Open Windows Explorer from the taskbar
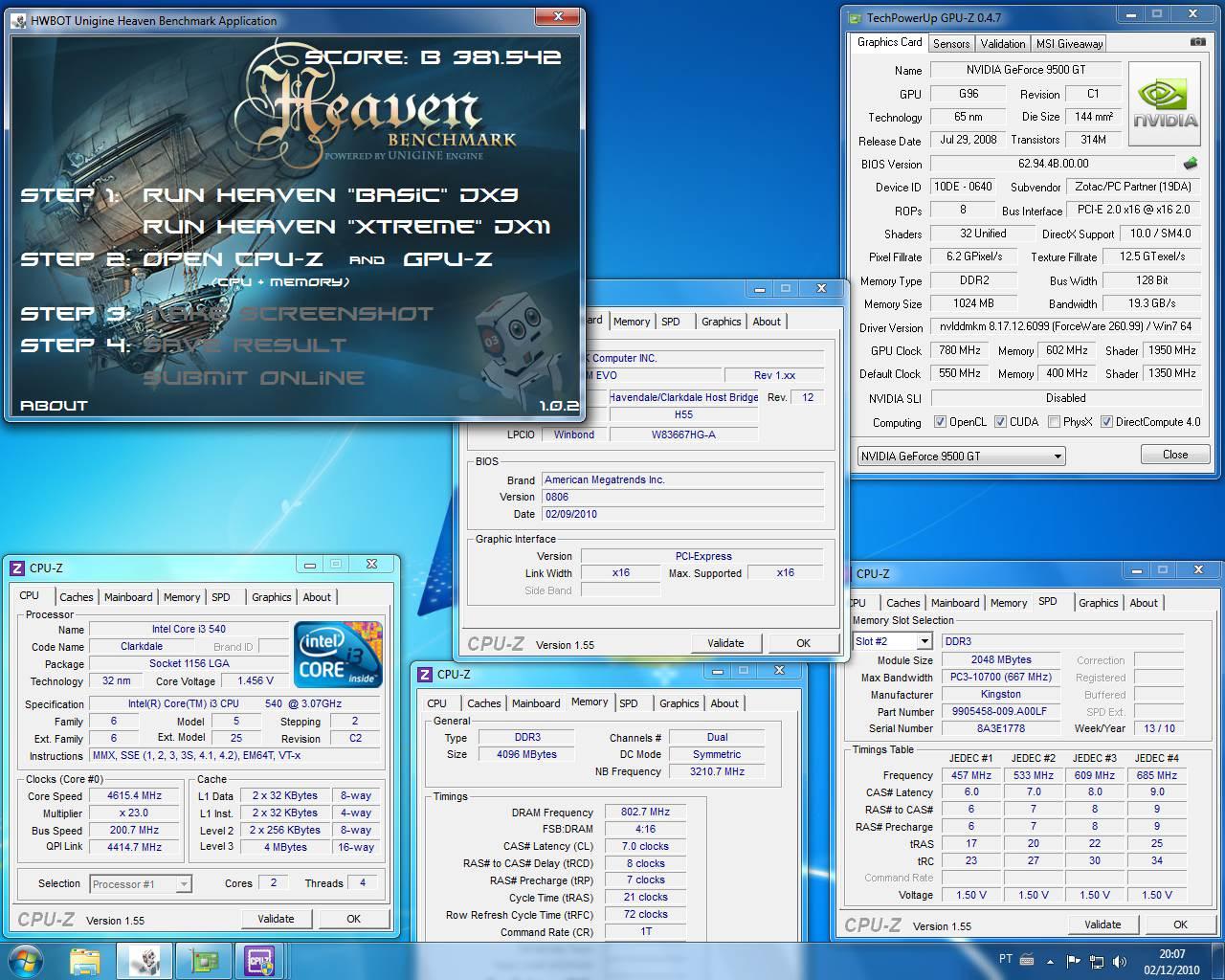Screen dimensions: 1225x980 (85, 960)
